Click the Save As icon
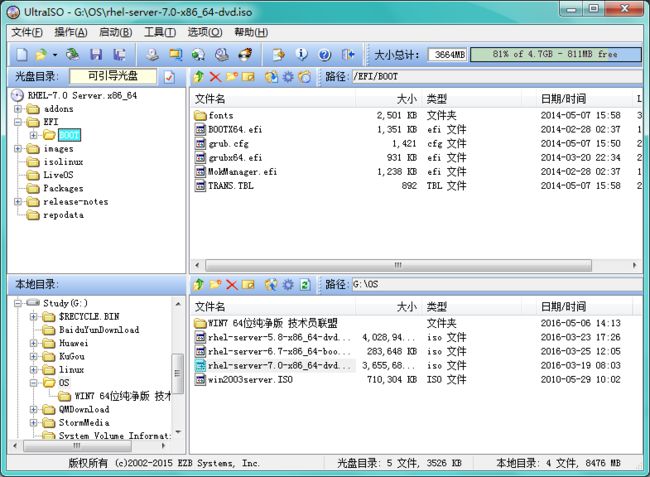 click(x=120, y=54)
